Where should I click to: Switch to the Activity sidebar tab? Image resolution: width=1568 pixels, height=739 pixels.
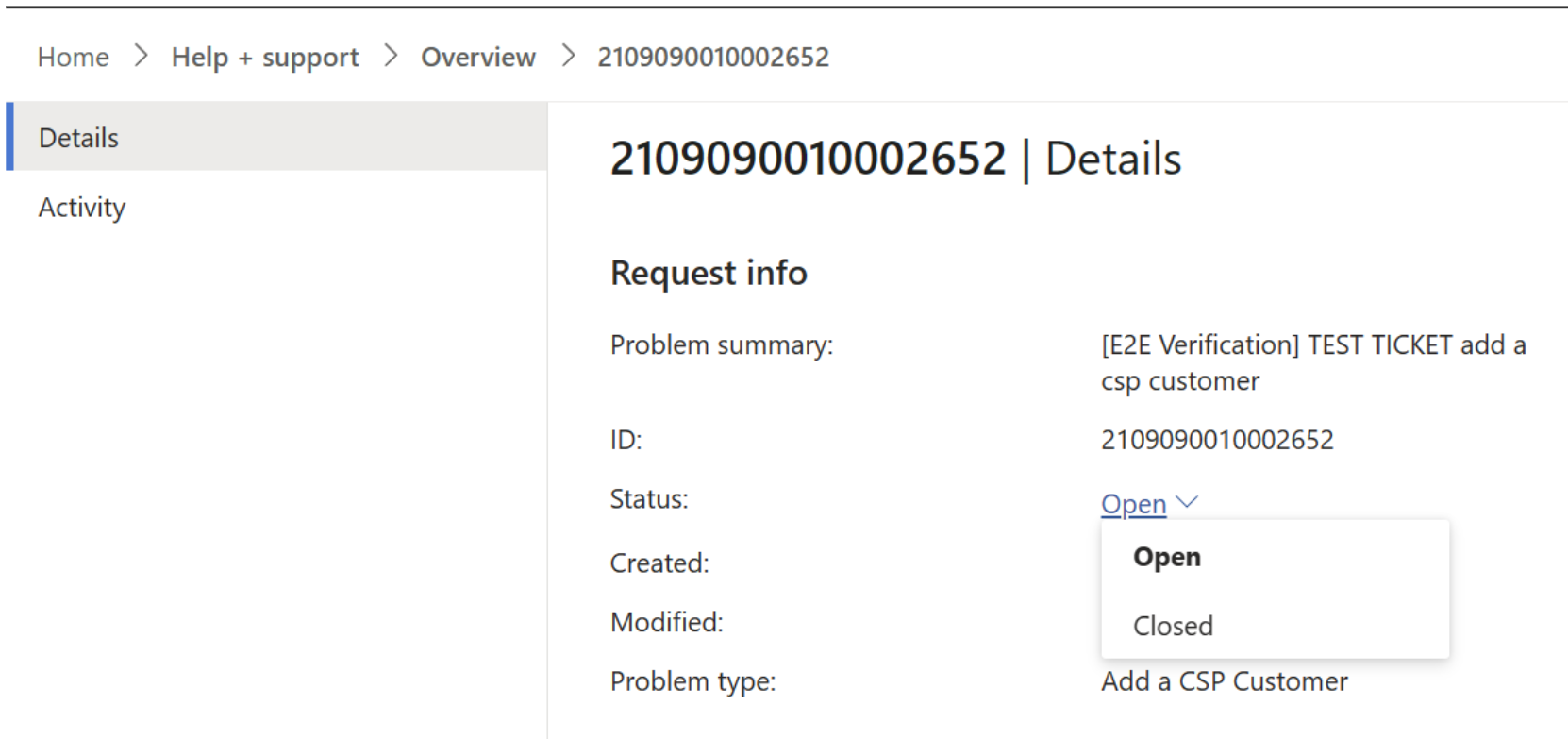pyautogui.click(x=82, y=208)
